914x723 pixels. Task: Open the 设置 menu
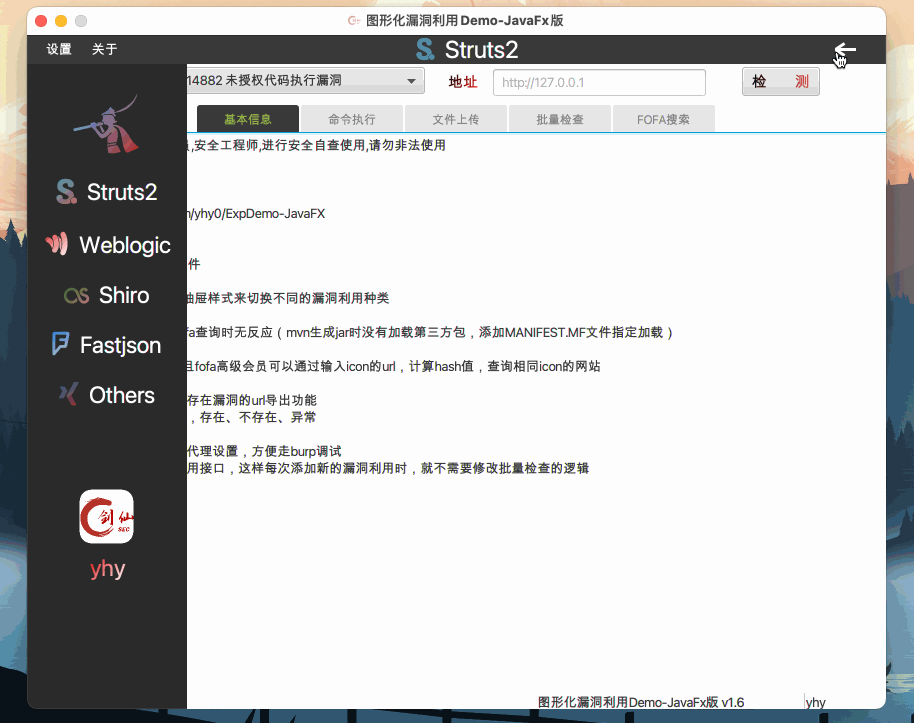(59, 49)
